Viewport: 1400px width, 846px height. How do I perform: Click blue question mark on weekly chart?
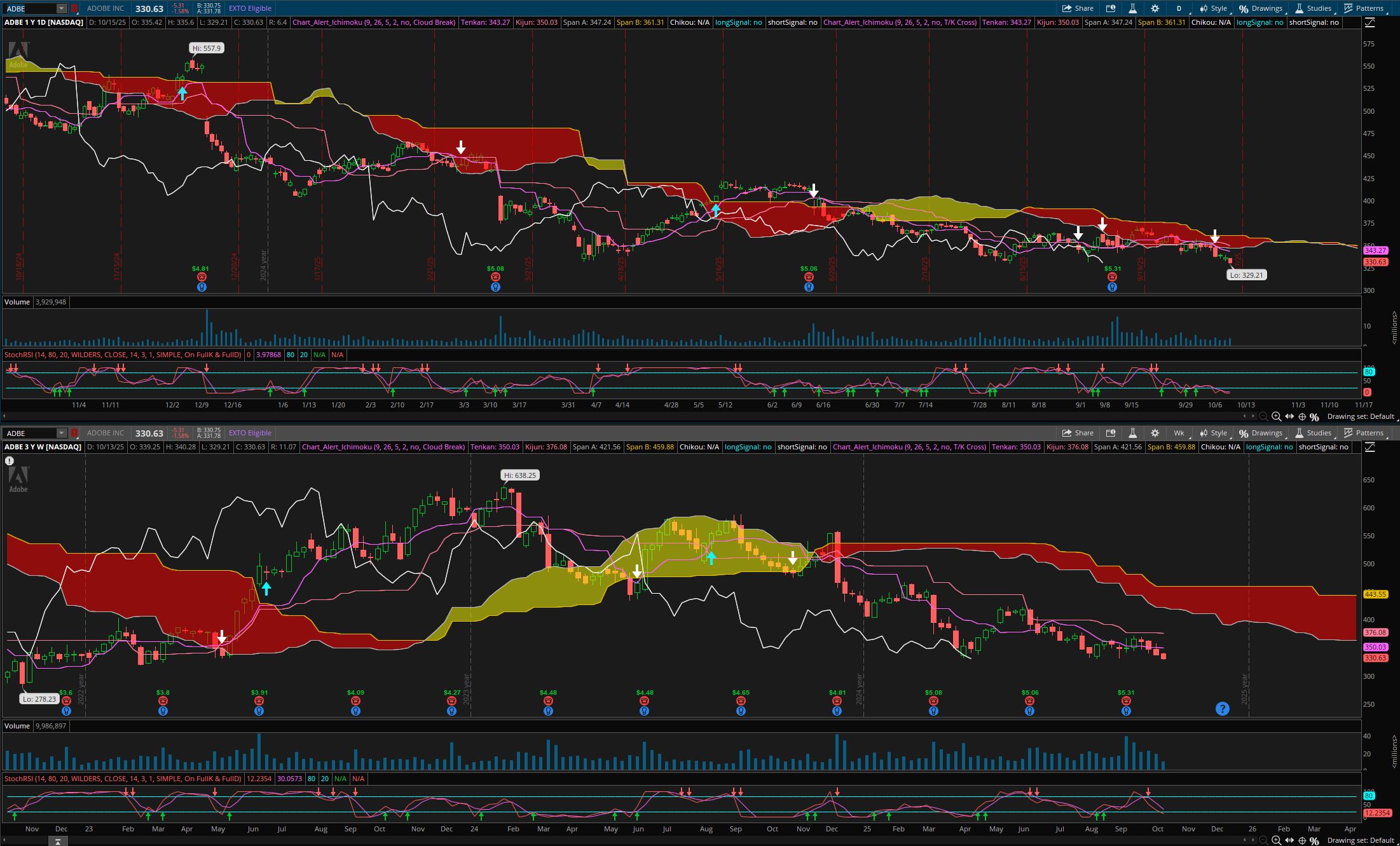tap(1222, 709)
